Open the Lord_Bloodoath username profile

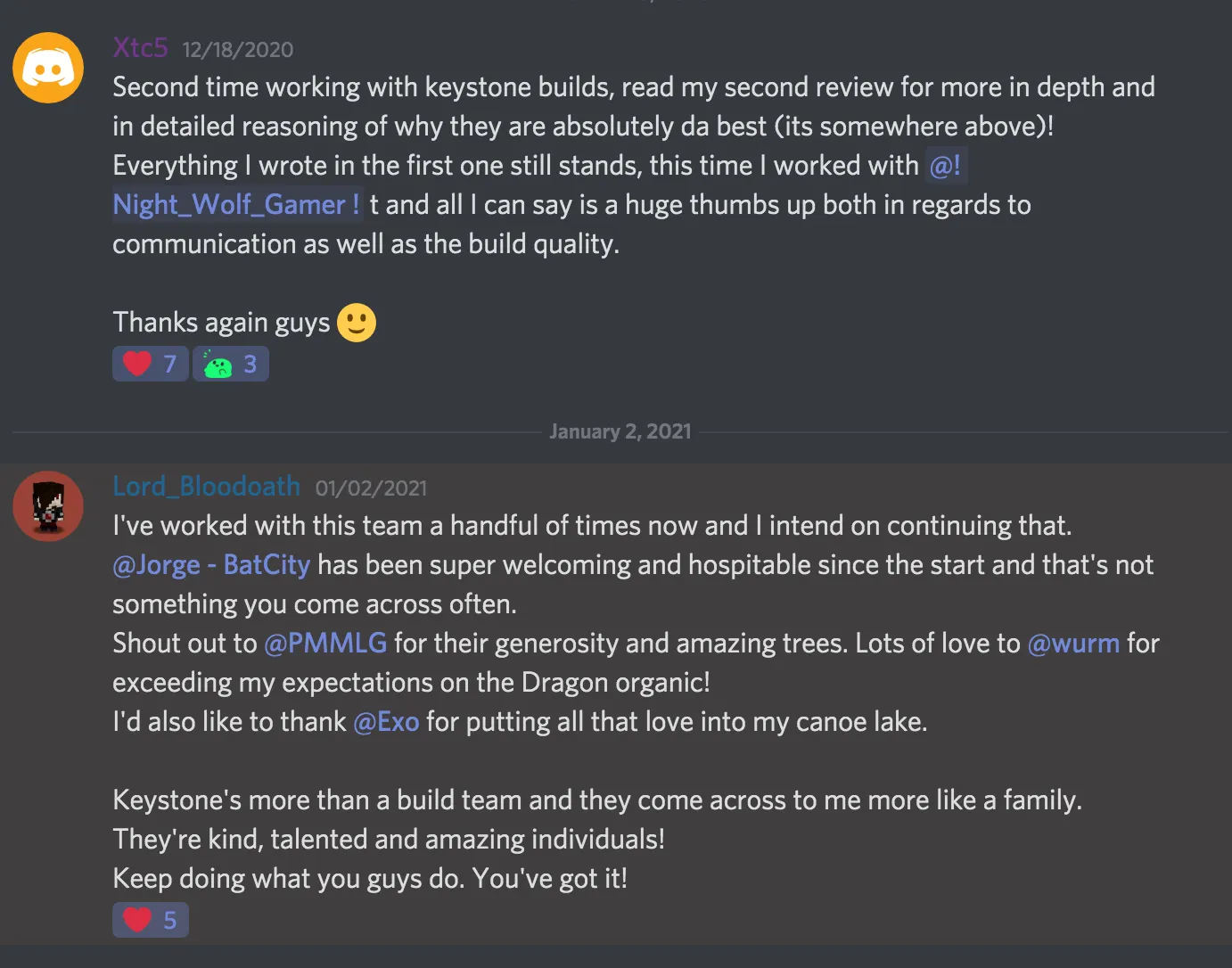pyautogui.click(x=206, y=487)
